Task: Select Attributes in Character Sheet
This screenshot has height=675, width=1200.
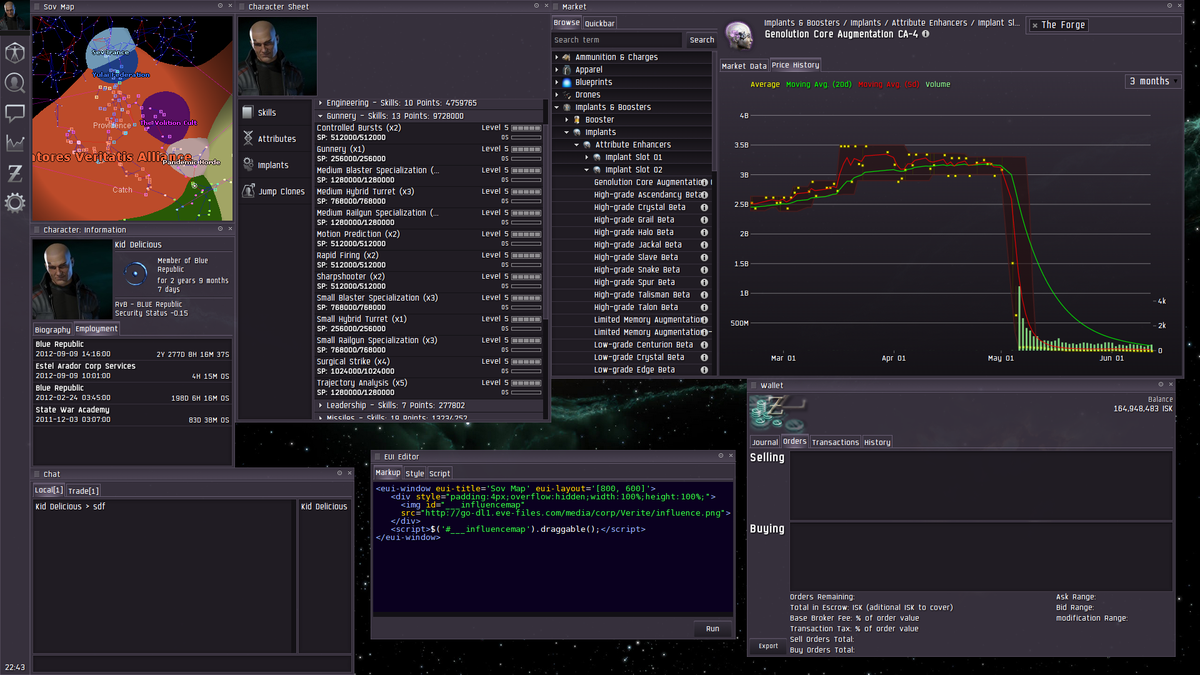Action: (276, 139)
